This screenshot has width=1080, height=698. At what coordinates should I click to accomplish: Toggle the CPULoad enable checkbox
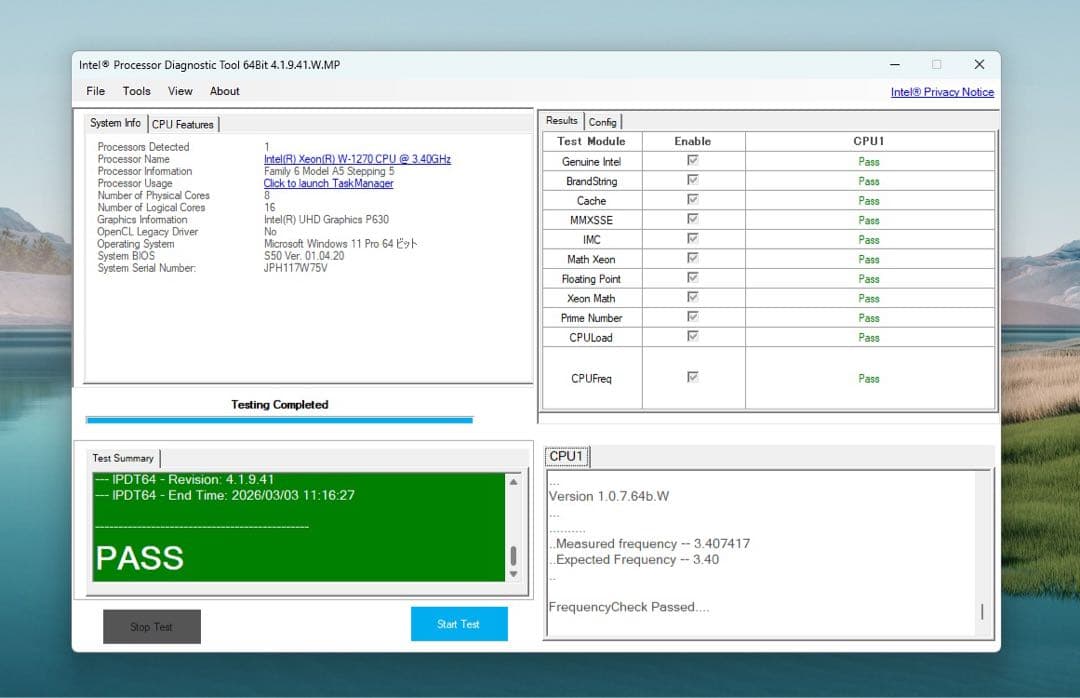point(692,336)
